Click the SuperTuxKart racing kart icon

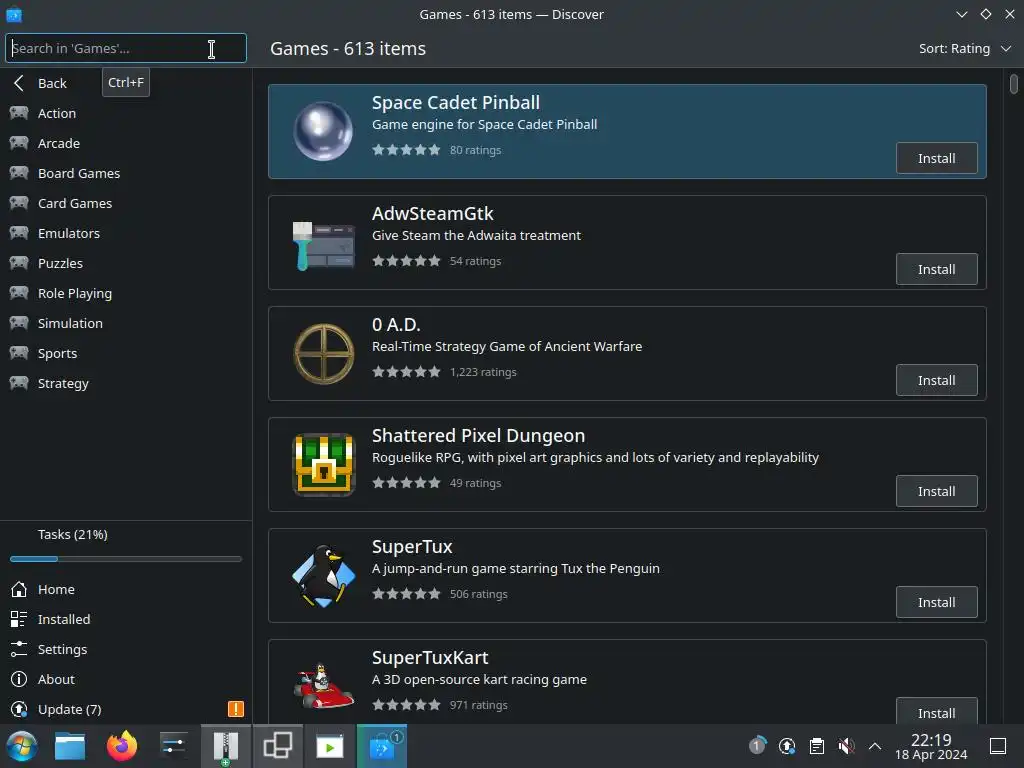323,686
